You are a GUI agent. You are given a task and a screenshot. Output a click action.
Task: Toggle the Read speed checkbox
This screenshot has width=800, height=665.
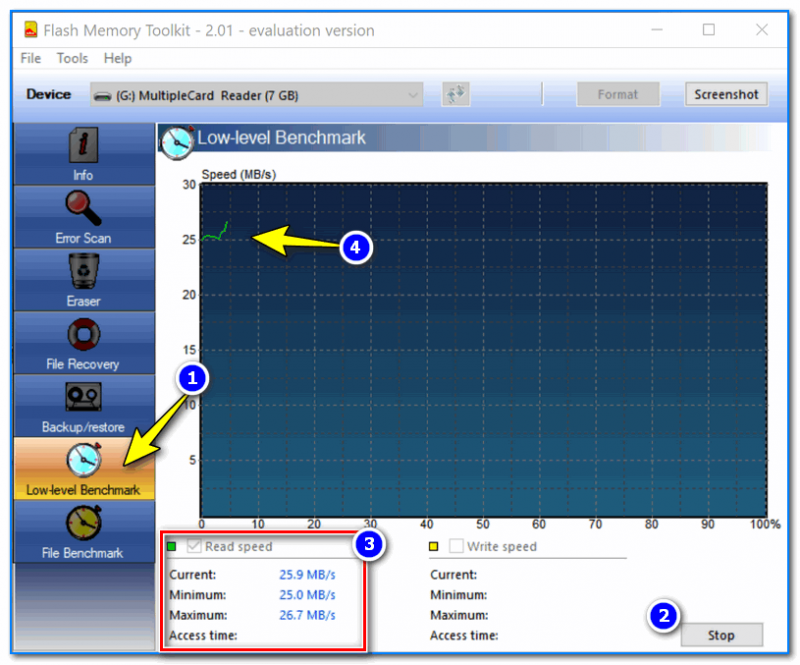point(194,546)
